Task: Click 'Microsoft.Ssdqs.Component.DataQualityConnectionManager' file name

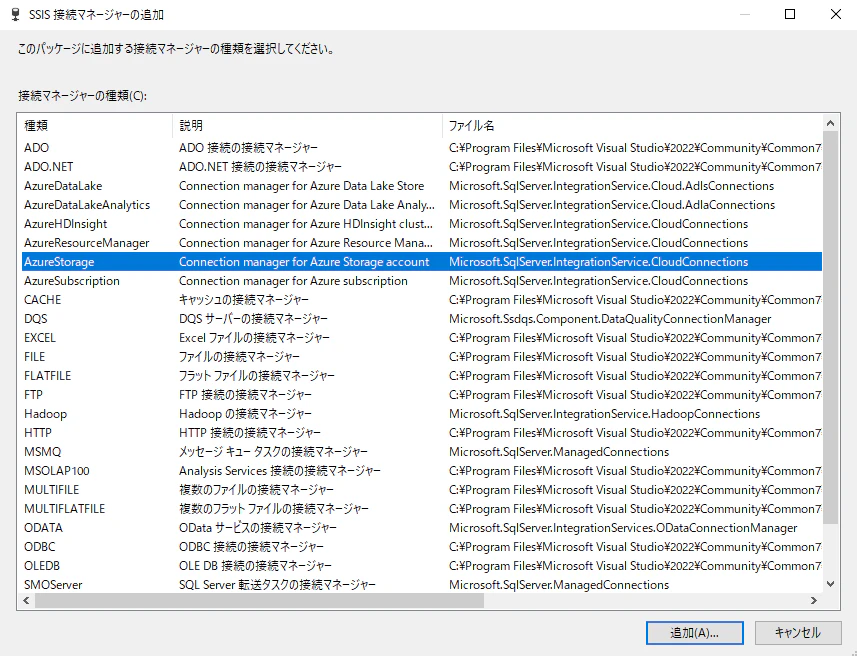Action: [610, 319]
